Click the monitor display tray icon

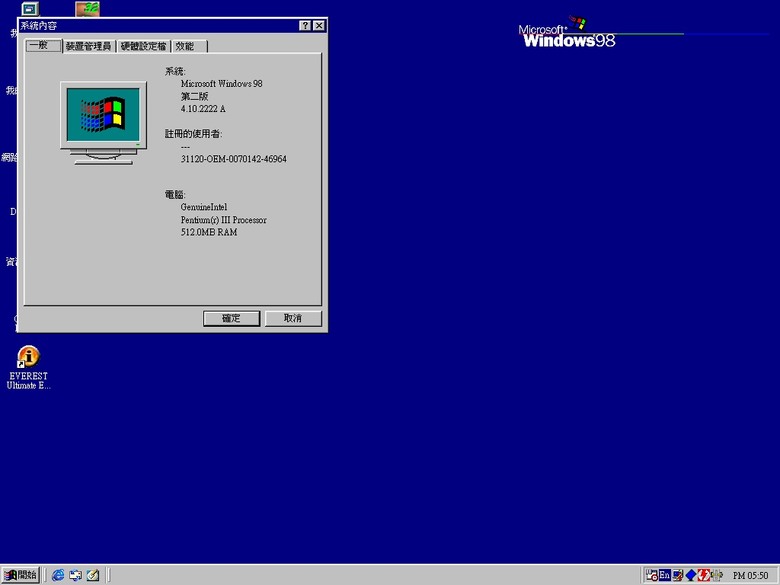click(678, 575)
